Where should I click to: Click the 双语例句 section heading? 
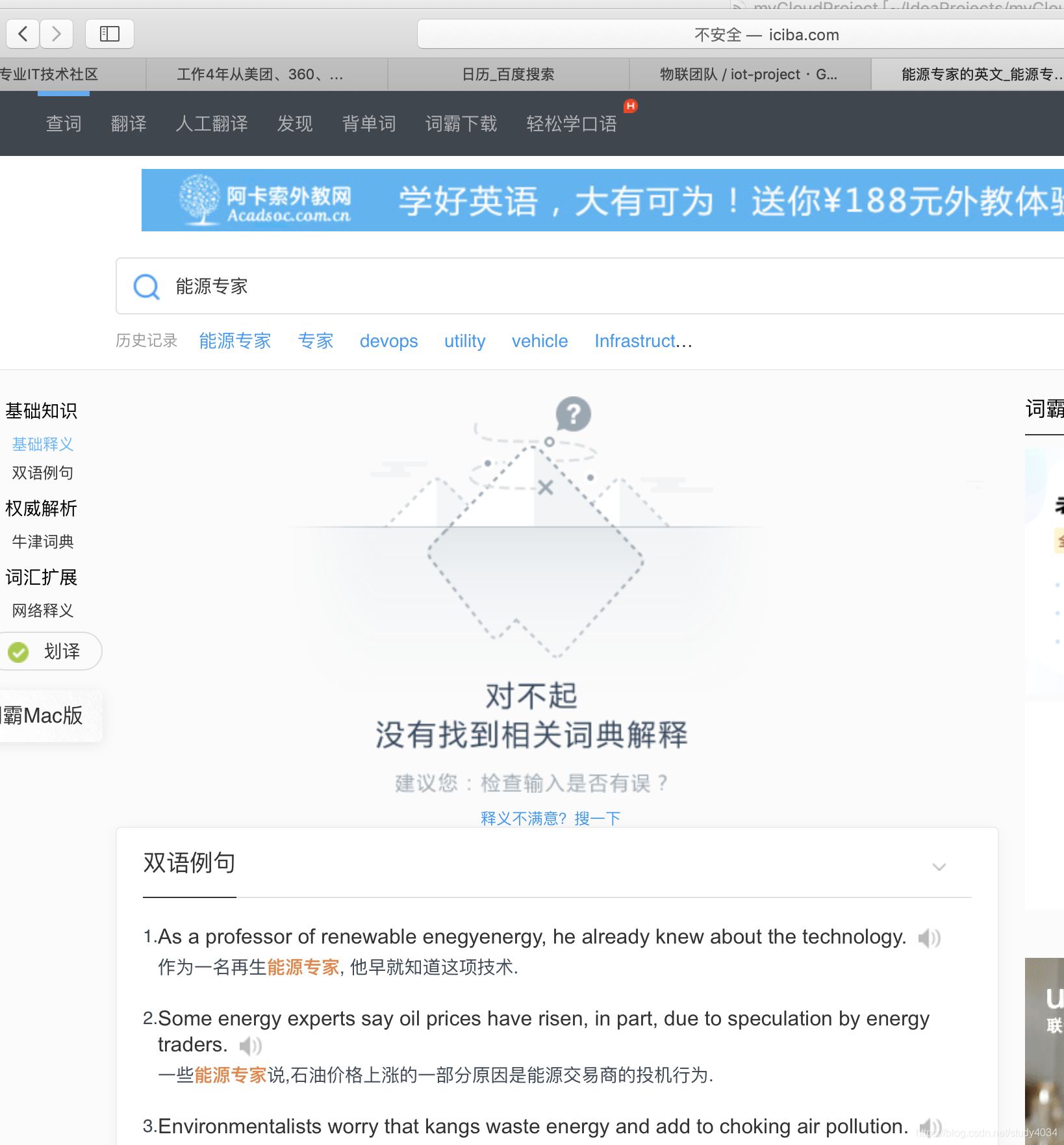[189, 863]
